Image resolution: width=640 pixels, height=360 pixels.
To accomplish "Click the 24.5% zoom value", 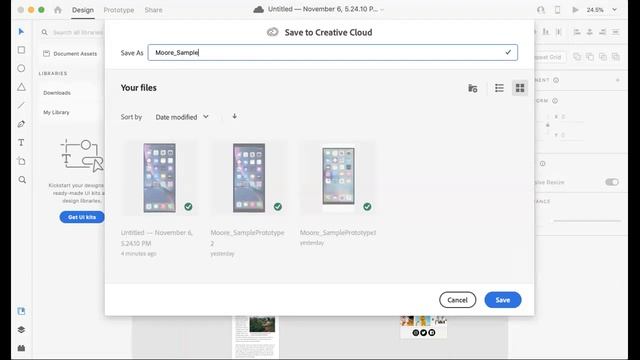I will pyautogui.click(x=595, y=10).
